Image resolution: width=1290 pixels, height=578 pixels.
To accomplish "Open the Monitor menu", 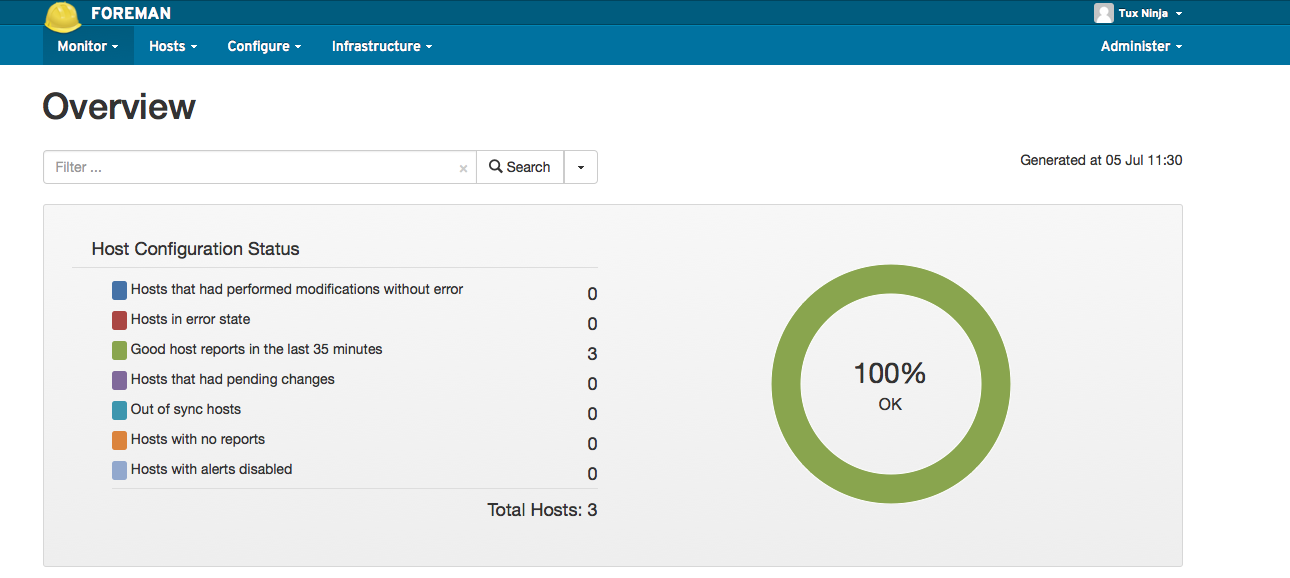I will tap(88, 46).
